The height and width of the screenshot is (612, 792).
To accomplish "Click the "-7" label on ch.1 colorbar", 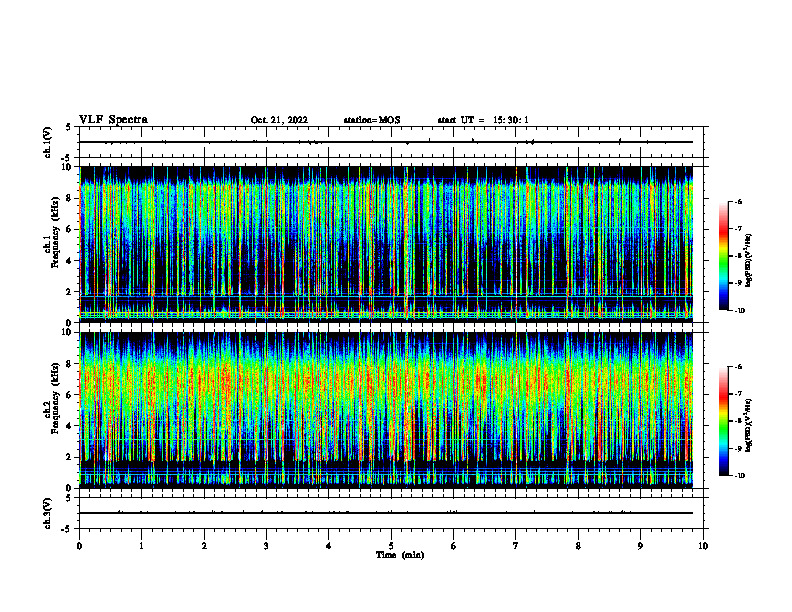I will click(x=738, y=229).
